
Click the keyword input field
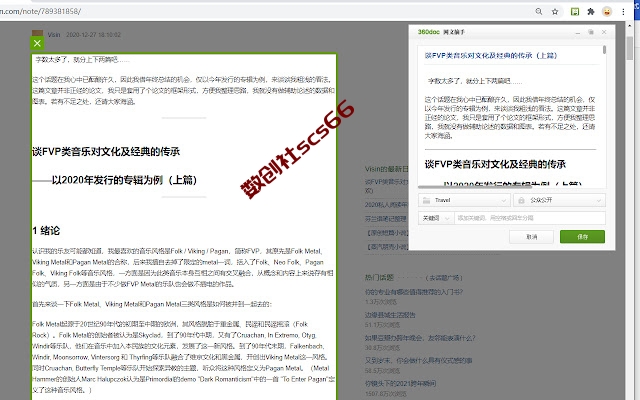pos(530,218)
